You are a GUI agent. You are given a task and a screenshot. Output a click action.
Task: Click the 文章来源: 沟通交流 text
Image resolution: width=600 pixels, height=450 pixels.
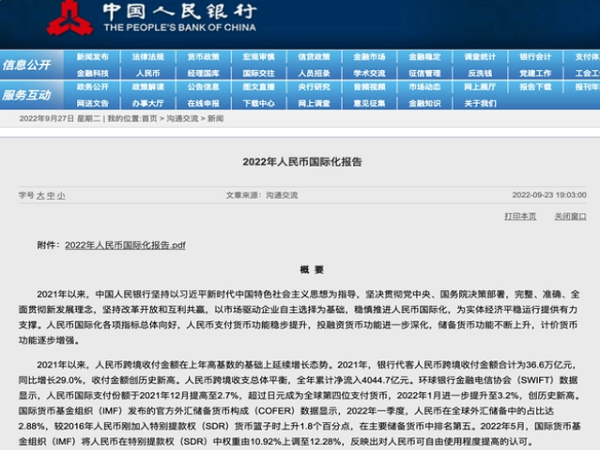[x=262, y=195]
